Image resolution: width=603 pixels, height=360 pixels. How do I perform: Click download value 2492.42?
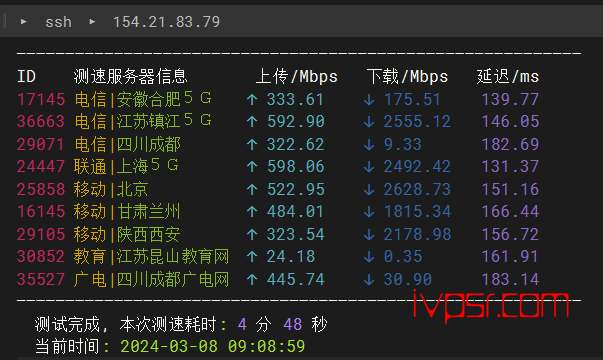coord(417,166)
